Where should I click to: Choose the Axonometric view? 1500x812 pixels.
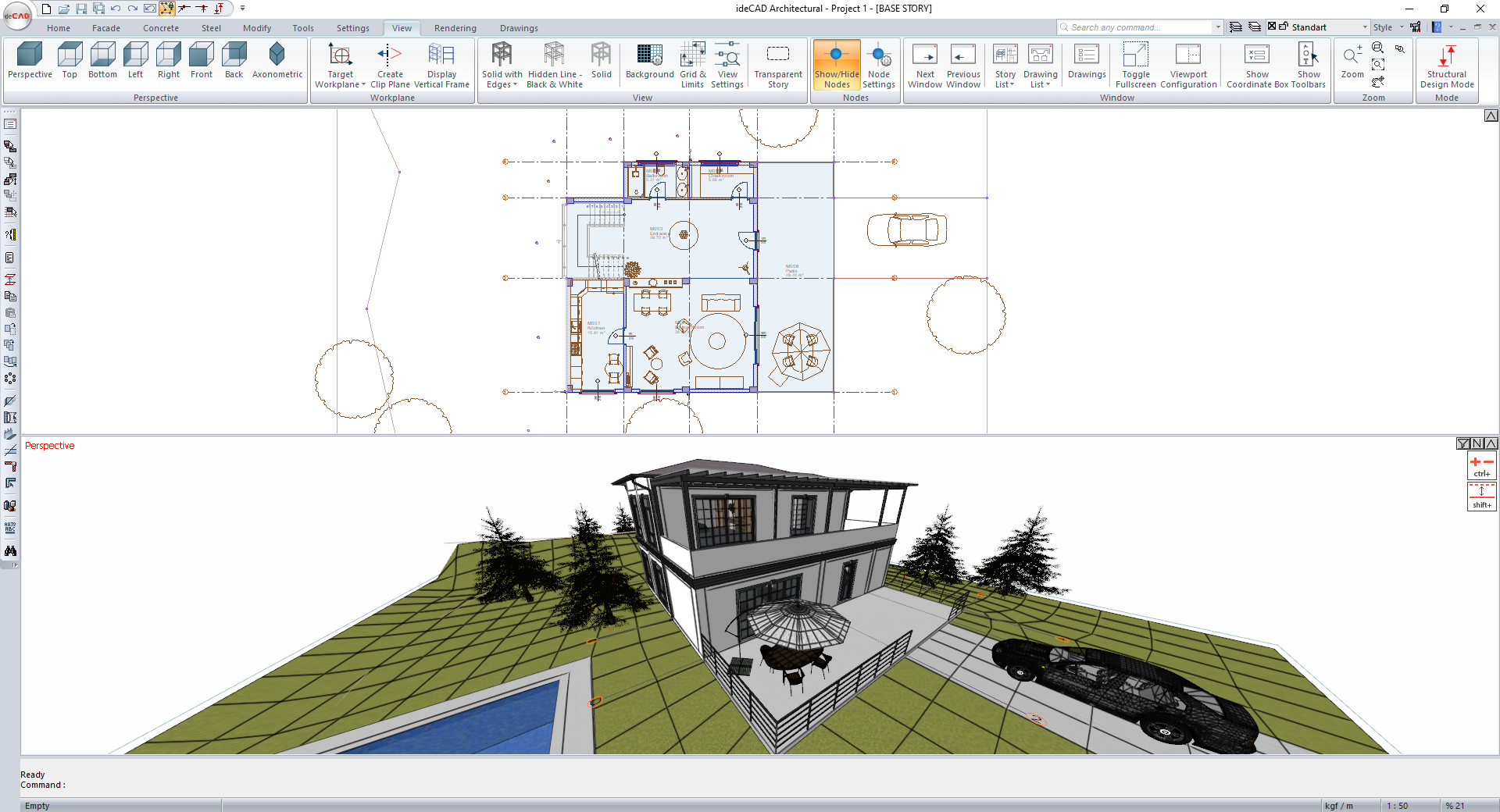pyautogui.click(x=277, y=61)
